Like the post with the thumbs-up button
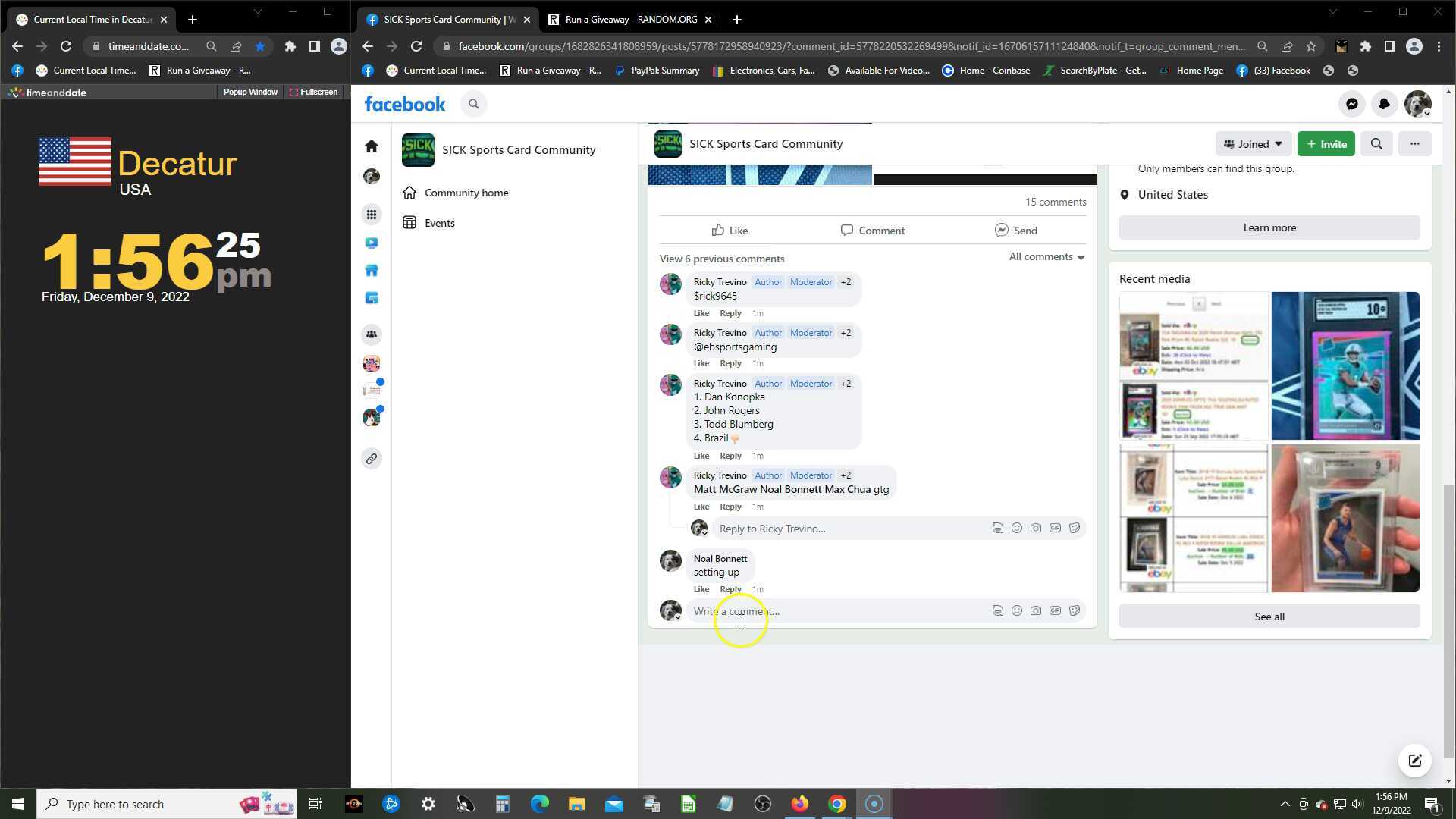This screenshot has width=1456, height=819. [730, 231]
